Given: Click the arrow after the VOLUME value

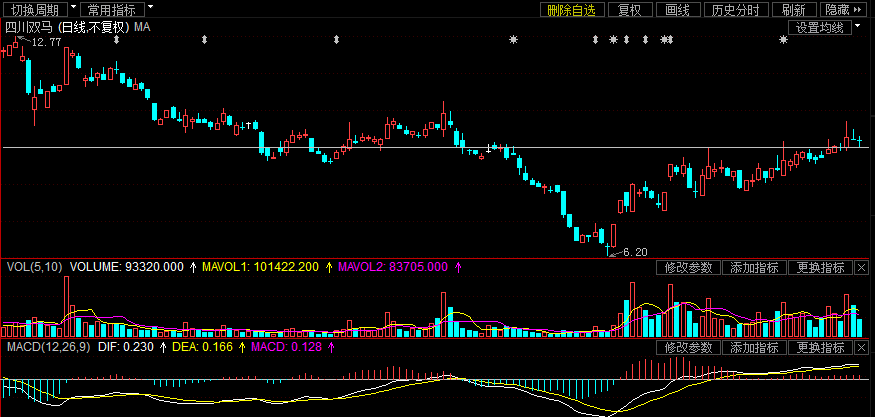Looking at the screenshot, I should [193, 267].
